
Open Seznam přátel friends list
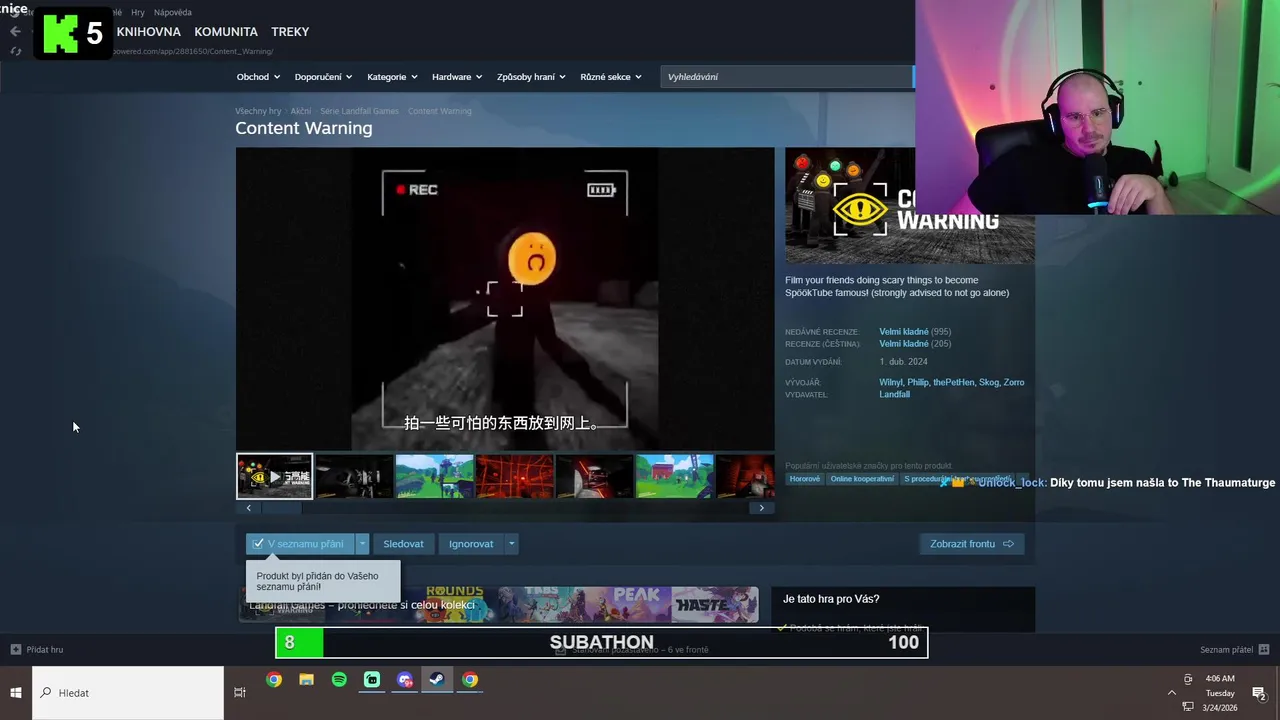(x=1226, y=650)
